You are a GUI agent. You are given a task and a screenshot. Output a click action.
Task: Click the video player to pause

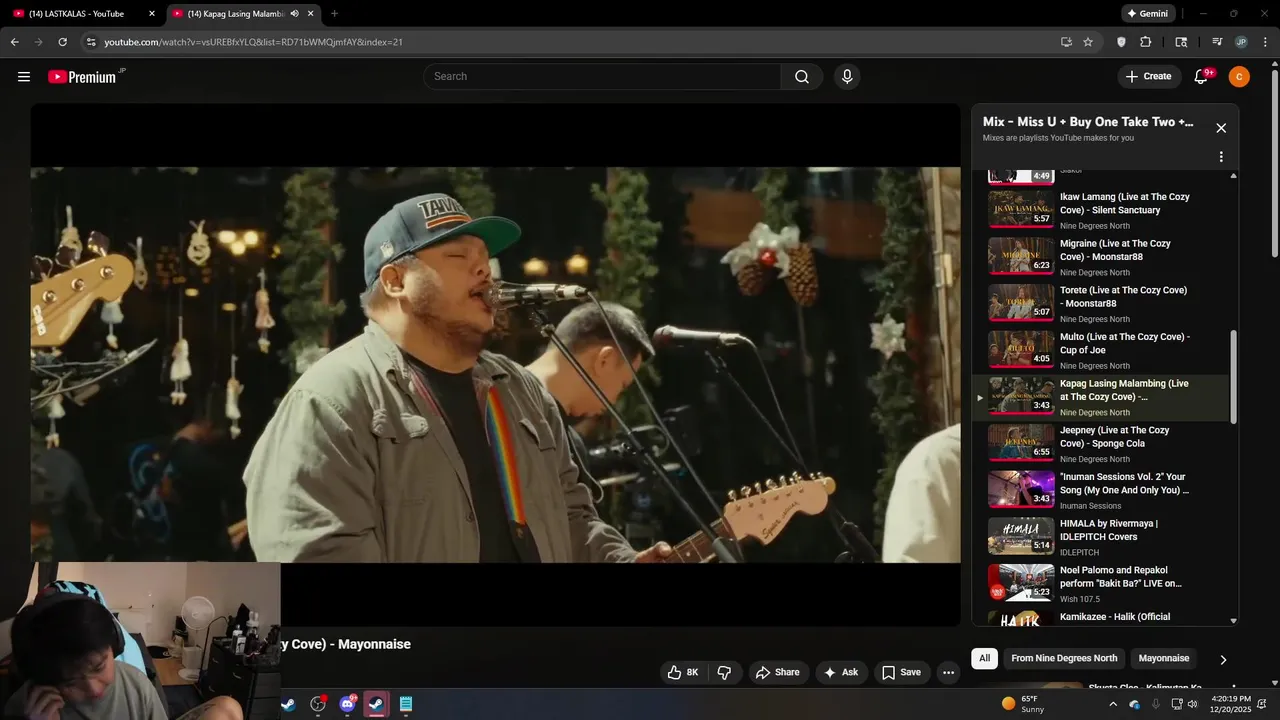[x=495, y=365]
